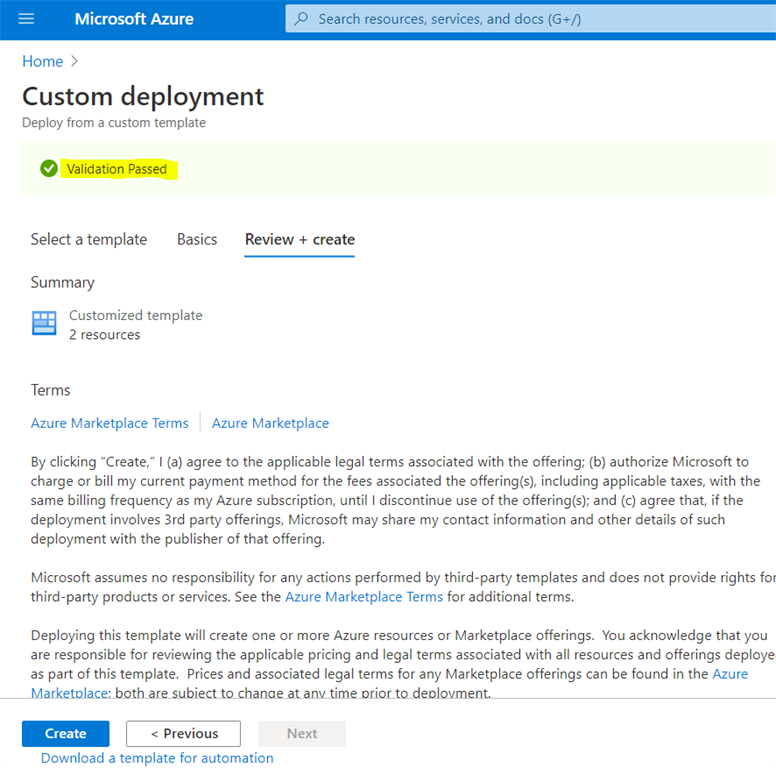Open Azure Marketplace Terms link under Terms

109,423
